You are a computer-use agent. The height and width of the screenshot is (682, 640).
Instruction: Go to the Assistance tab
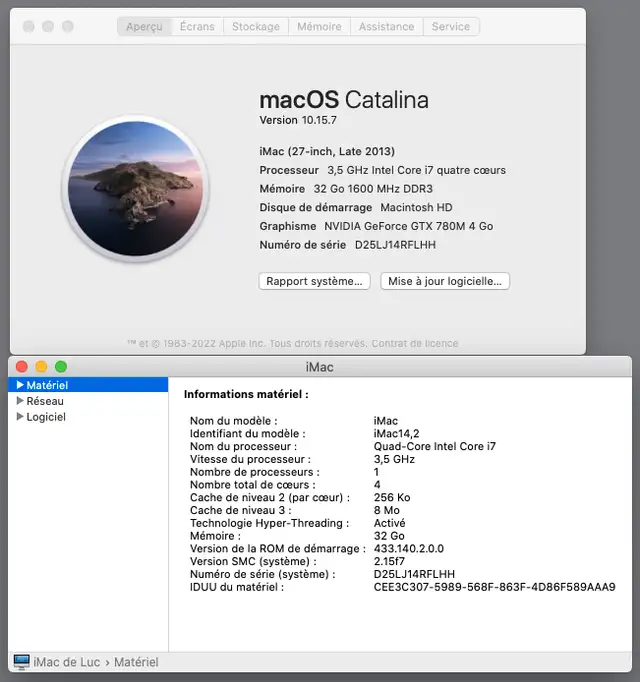386,27
